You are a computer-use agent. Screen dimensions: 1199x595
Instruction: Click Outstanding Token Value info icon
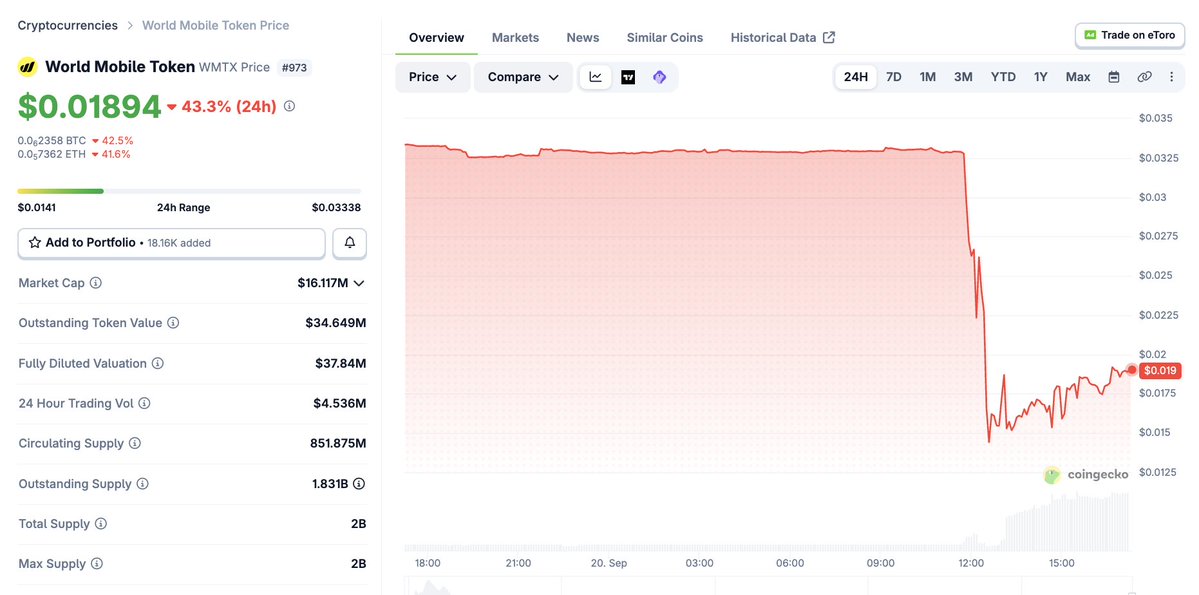(173, 323)
